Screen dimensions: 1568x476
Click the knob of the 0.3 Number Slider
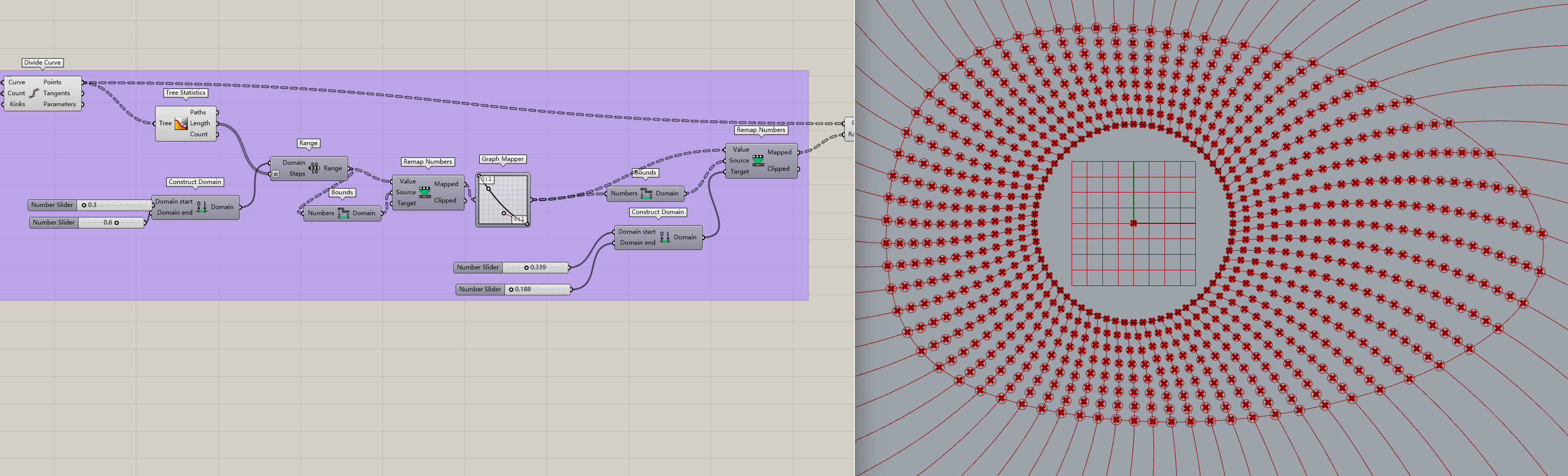[84, 205]
